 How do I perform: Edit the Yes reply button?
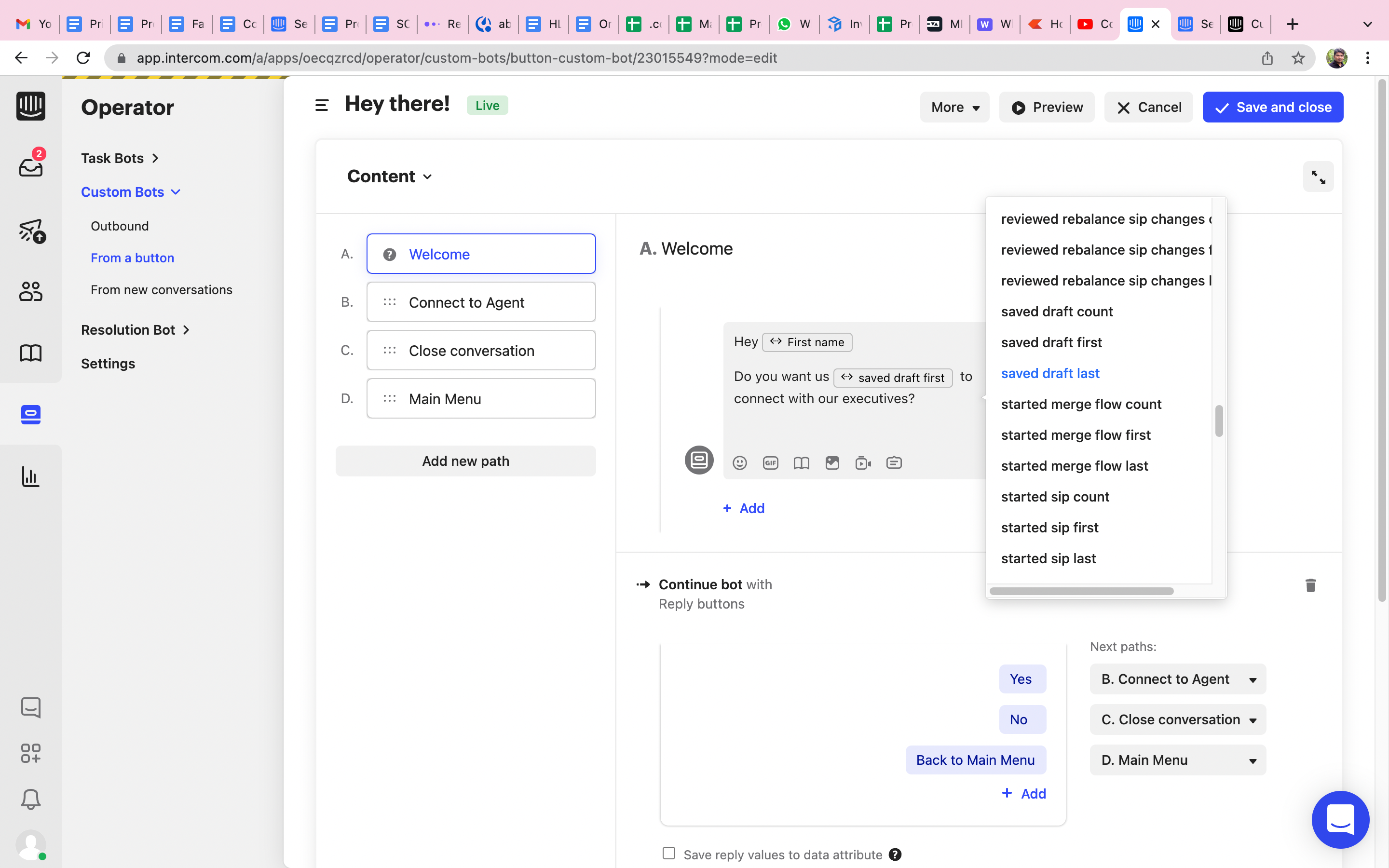tap(1022, 679)
